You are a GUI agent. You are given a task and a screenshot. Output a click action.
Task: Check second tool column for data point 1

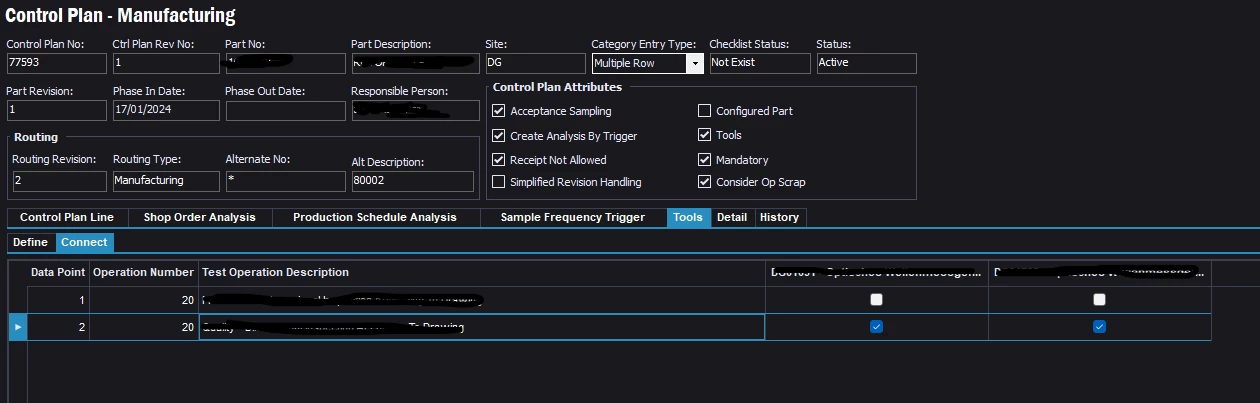pyautogui.click(x=1099, y=299)
